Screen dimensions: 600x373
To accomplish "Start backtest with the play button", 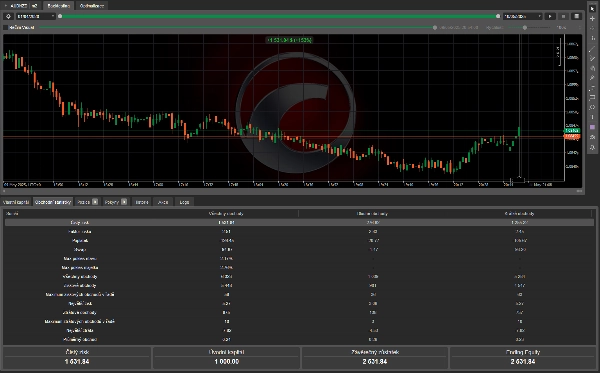I will click(x=550, y=16).
